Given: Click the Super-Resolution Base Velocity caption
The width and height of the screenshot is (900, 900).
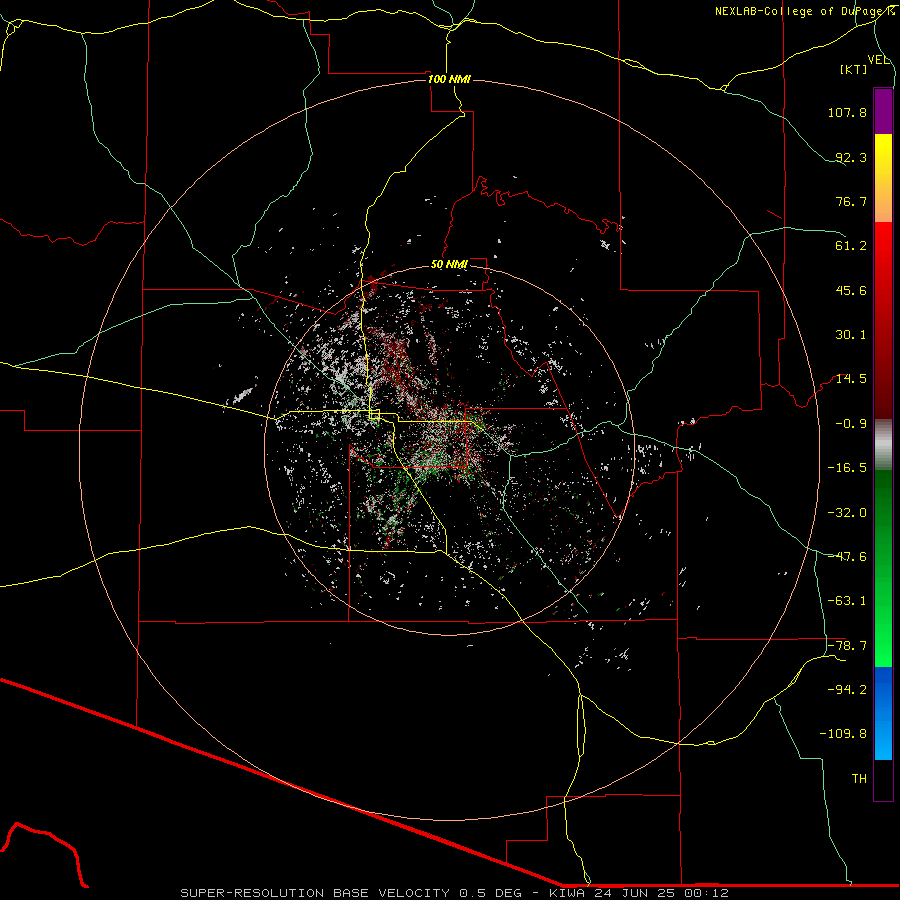Looking at the screenshot, I should pos(454,893).
